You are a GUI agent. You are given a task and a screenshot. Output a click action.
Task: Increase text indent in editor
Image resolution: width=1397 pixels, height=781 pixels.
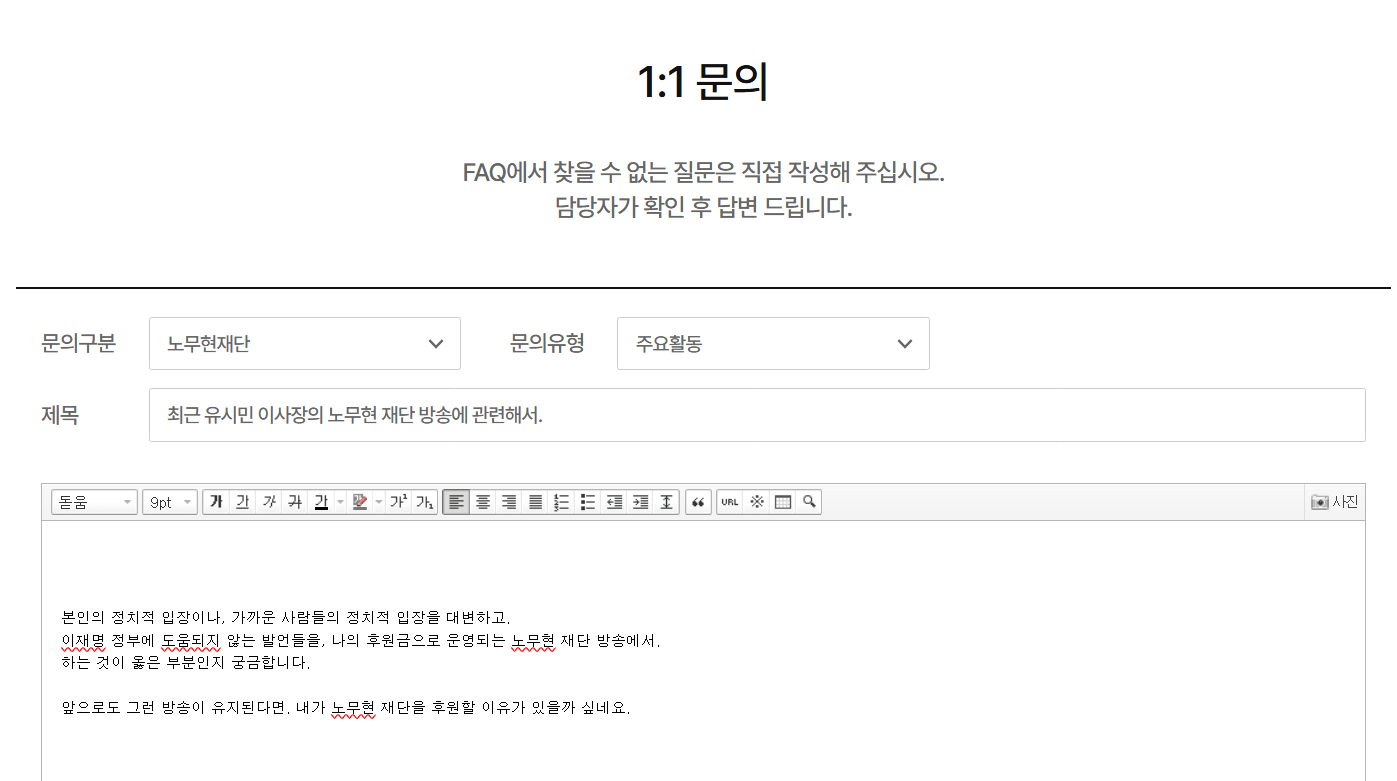(640, 502)
